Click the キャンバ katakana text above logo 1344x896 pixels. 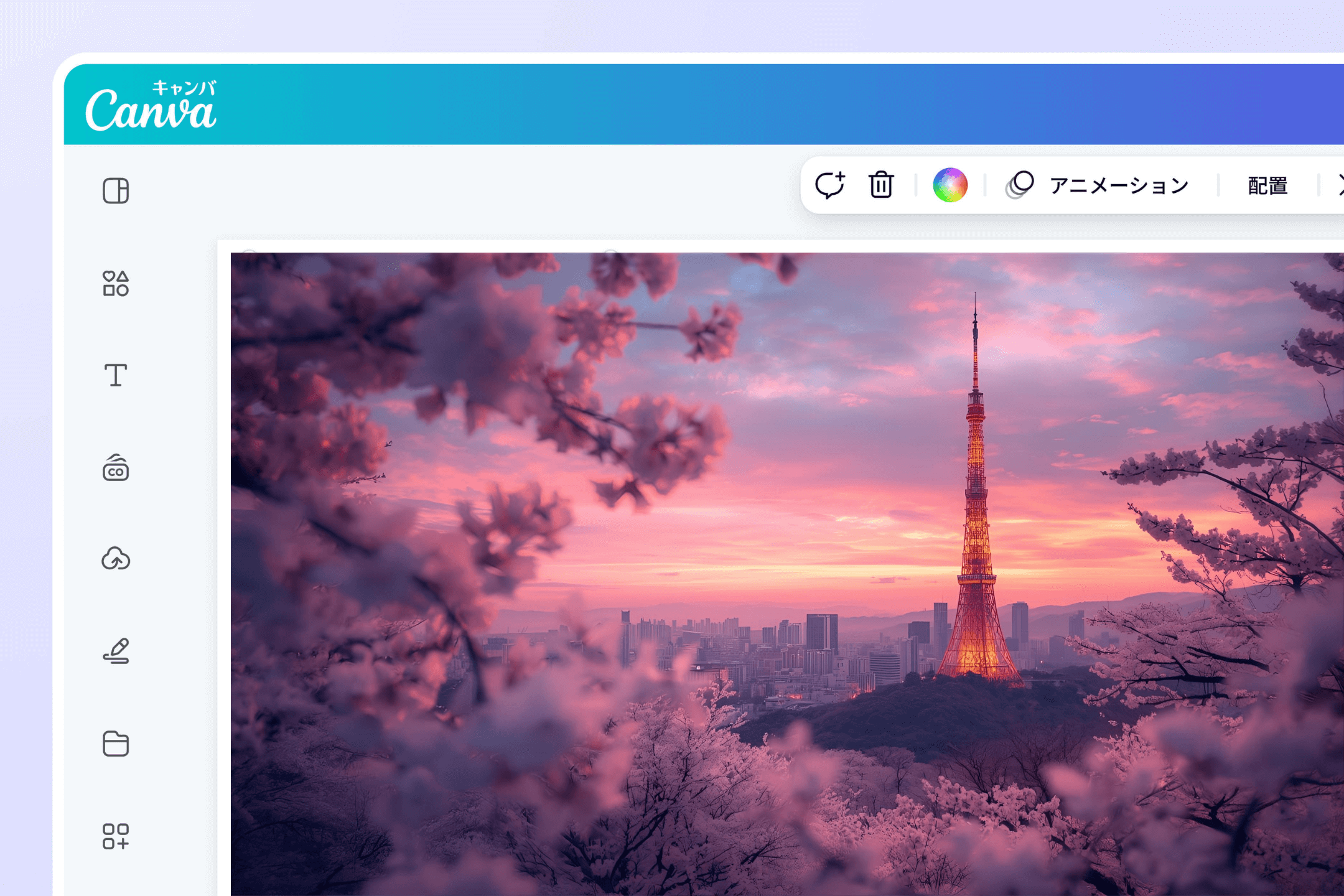(184, 88)
